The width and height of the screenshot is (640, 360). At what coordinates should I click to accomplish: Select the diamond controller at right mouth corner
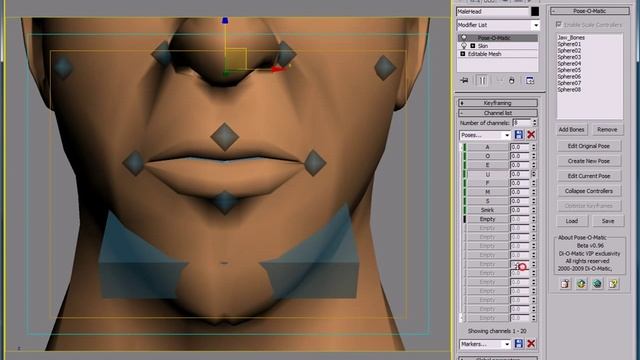[x=315, y=163]
